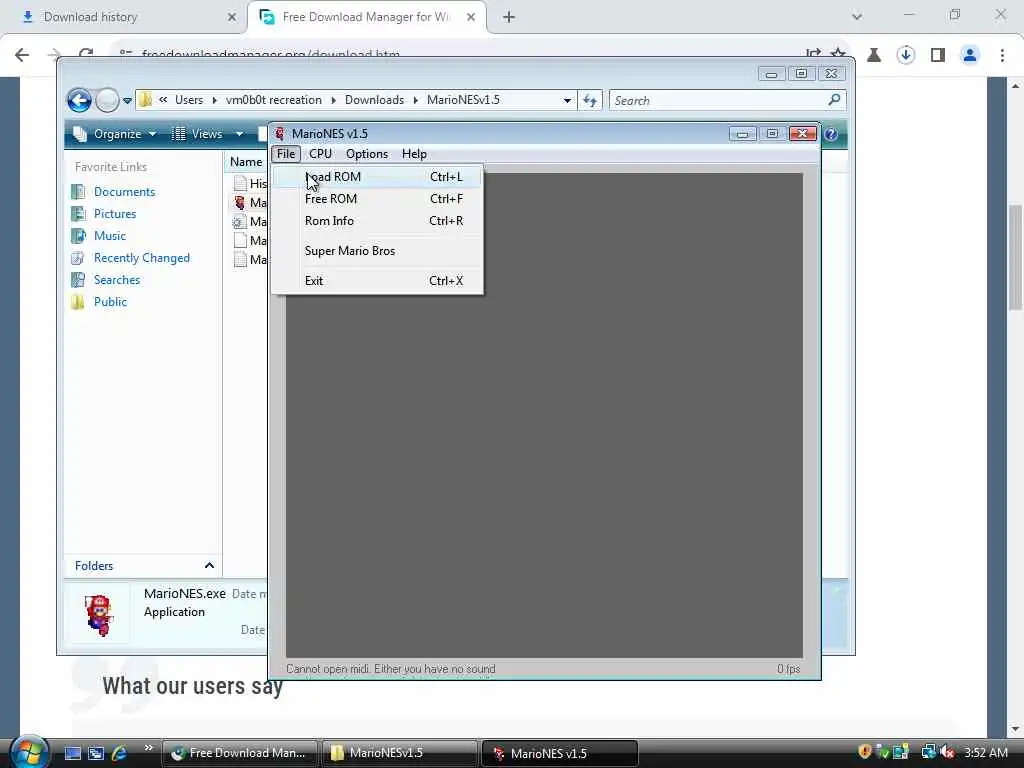This screenshot has width=1024, height=768.
Task: Click the browser page vertical scrollbar
Action: [1016, 257]
